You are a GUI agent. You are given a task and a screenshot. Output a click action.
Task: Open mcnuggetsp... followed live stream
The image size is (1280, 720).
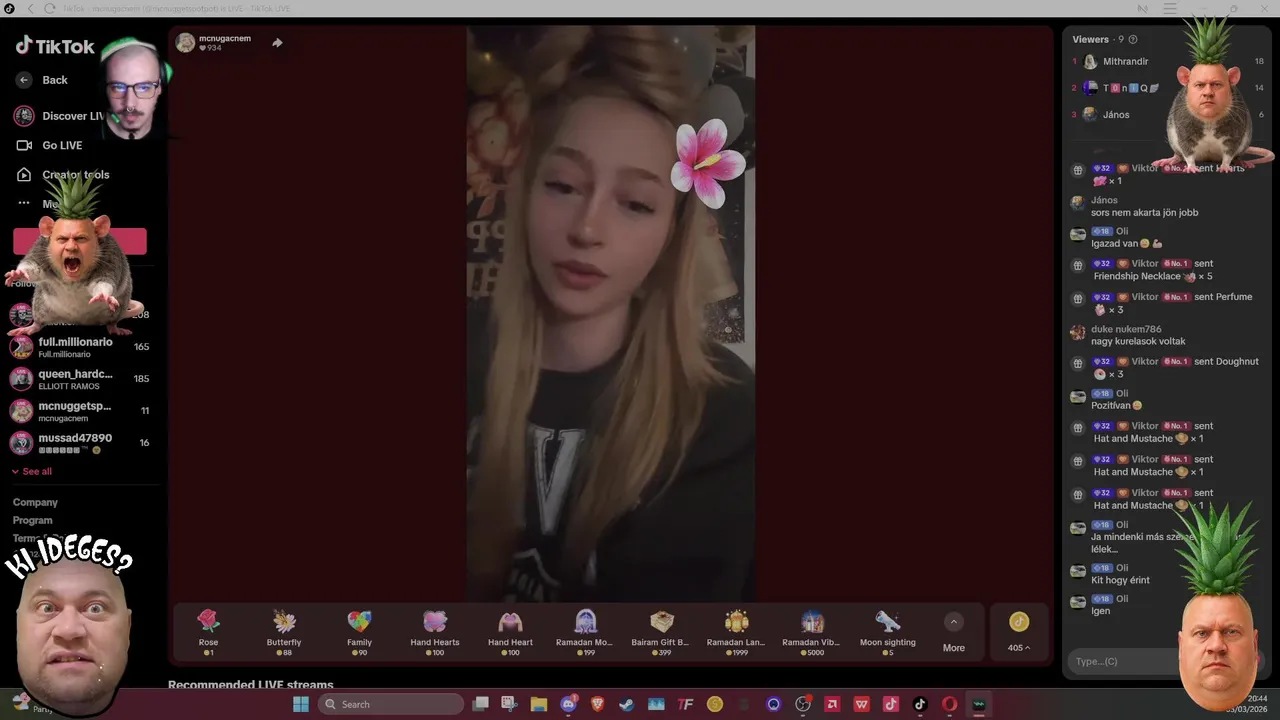click(x=80, y=411)
